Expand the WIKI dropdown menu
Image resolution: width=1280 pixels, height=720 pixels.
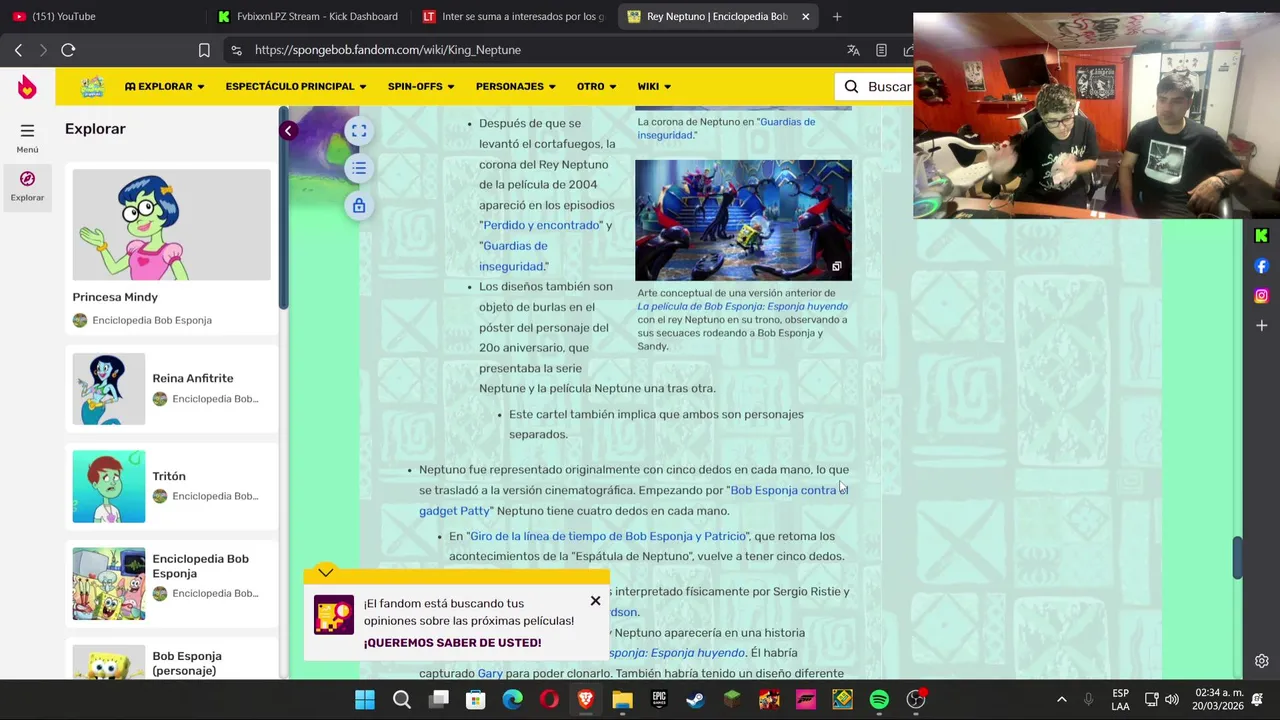654,87
